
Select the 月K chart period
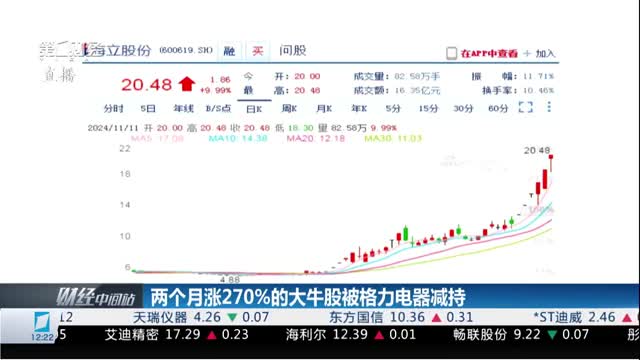tap(324, 109)
